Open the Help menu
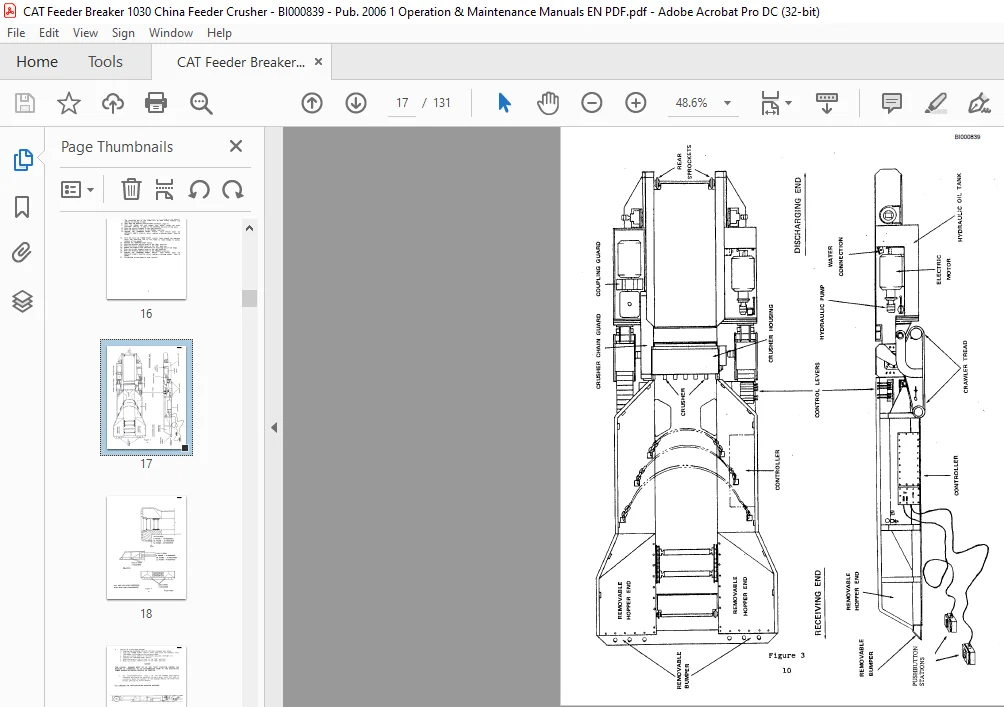 pos(219,33)
